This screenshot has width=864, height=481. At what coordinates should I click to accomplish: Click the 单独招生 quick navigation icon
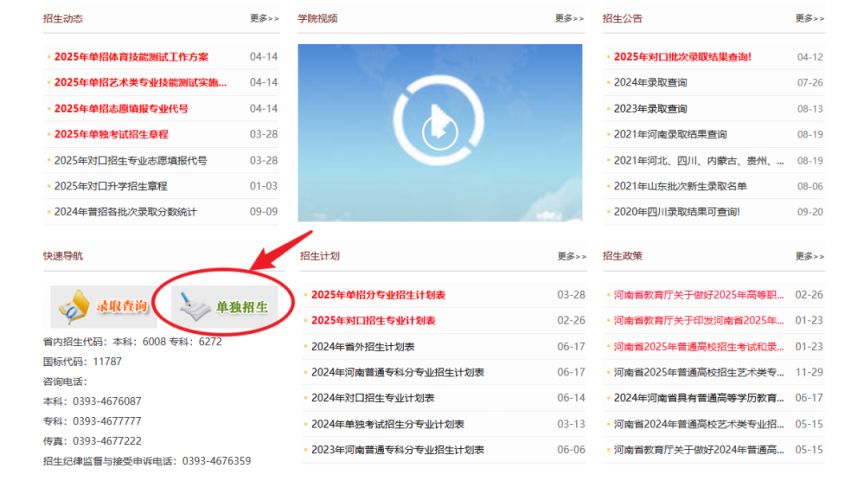pyautogui.click(x=224, y=306)
